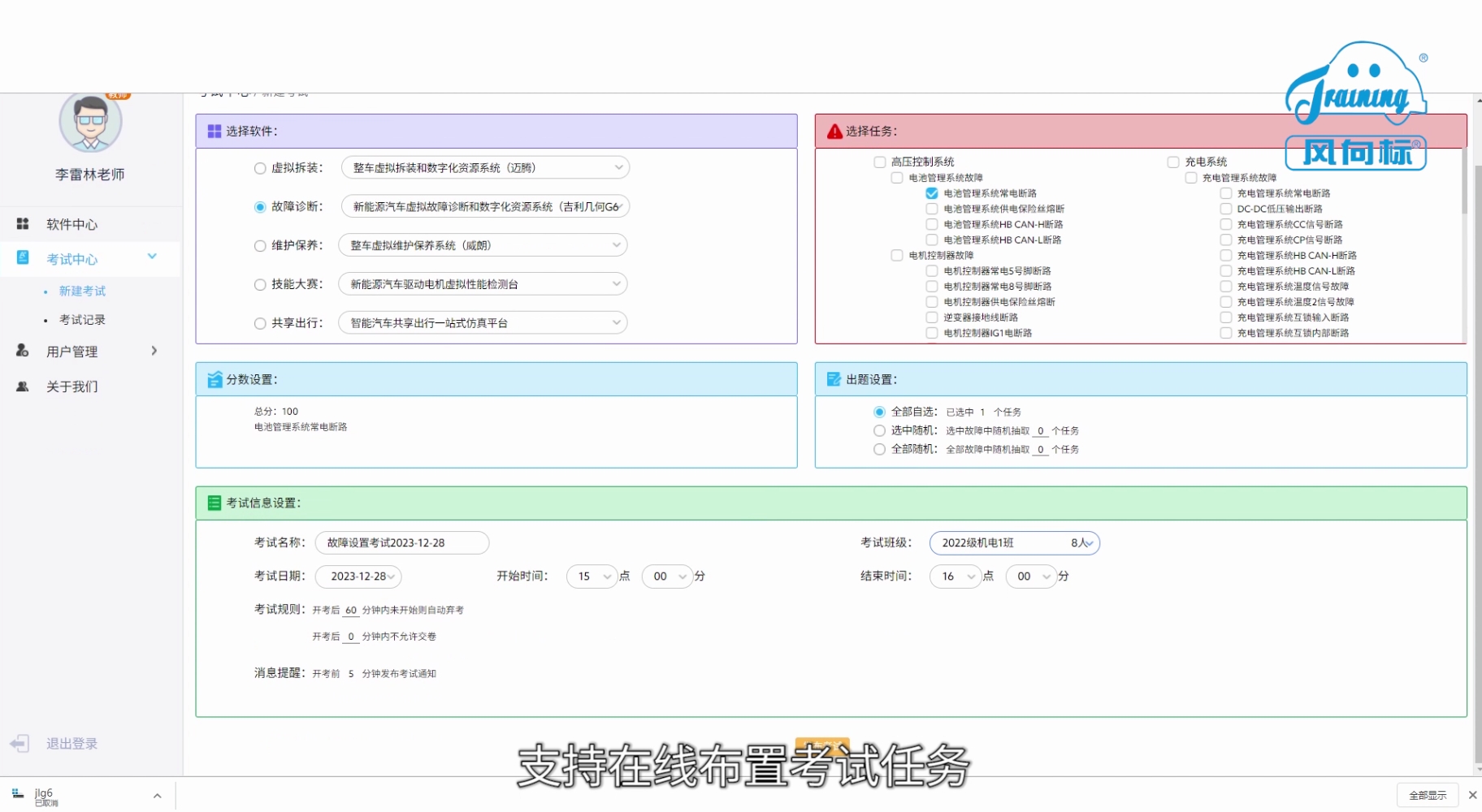Select the 维护保养 radio button

260,245
